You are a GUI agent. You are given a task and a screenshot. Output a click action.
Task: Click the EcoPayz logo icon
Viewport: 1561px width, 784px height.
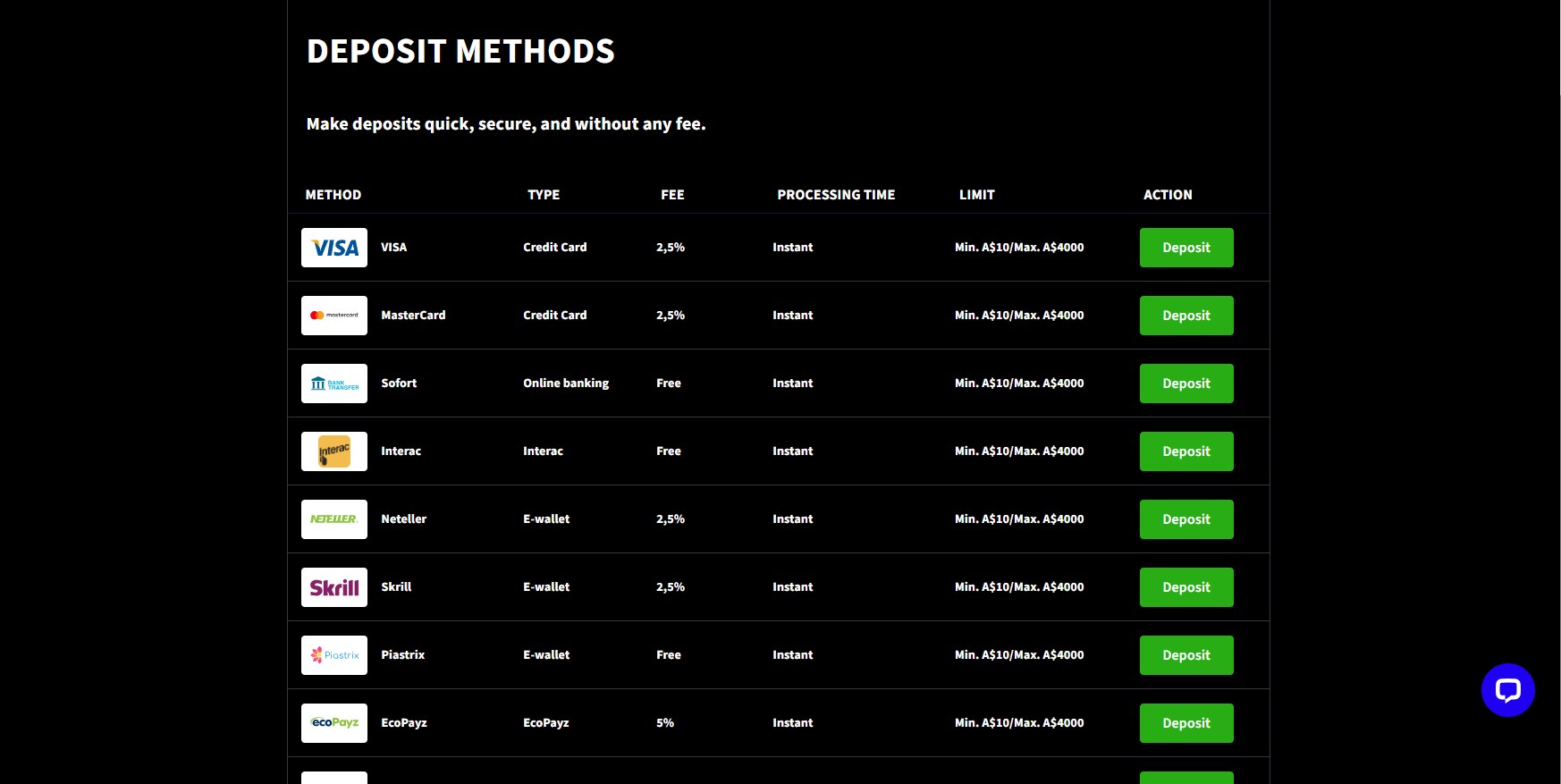[334, 723]
